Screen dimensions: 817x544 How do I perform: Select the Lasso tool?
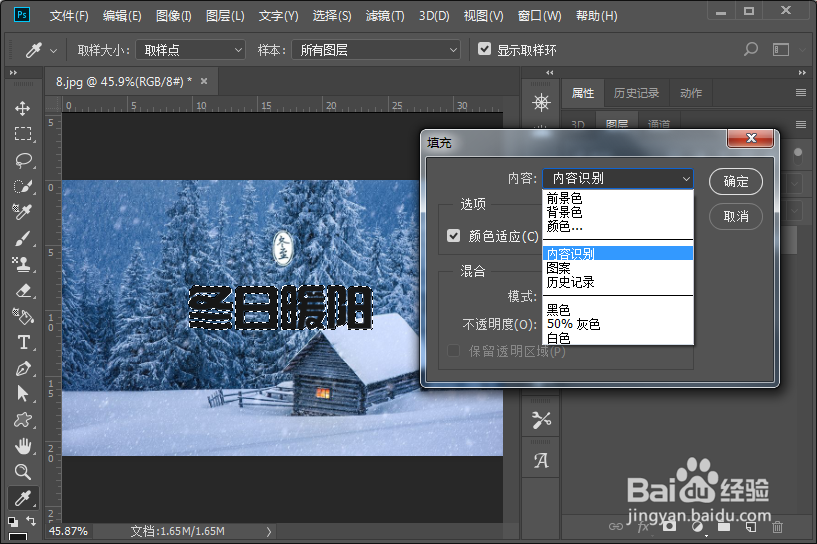click(x=22, y=160)
